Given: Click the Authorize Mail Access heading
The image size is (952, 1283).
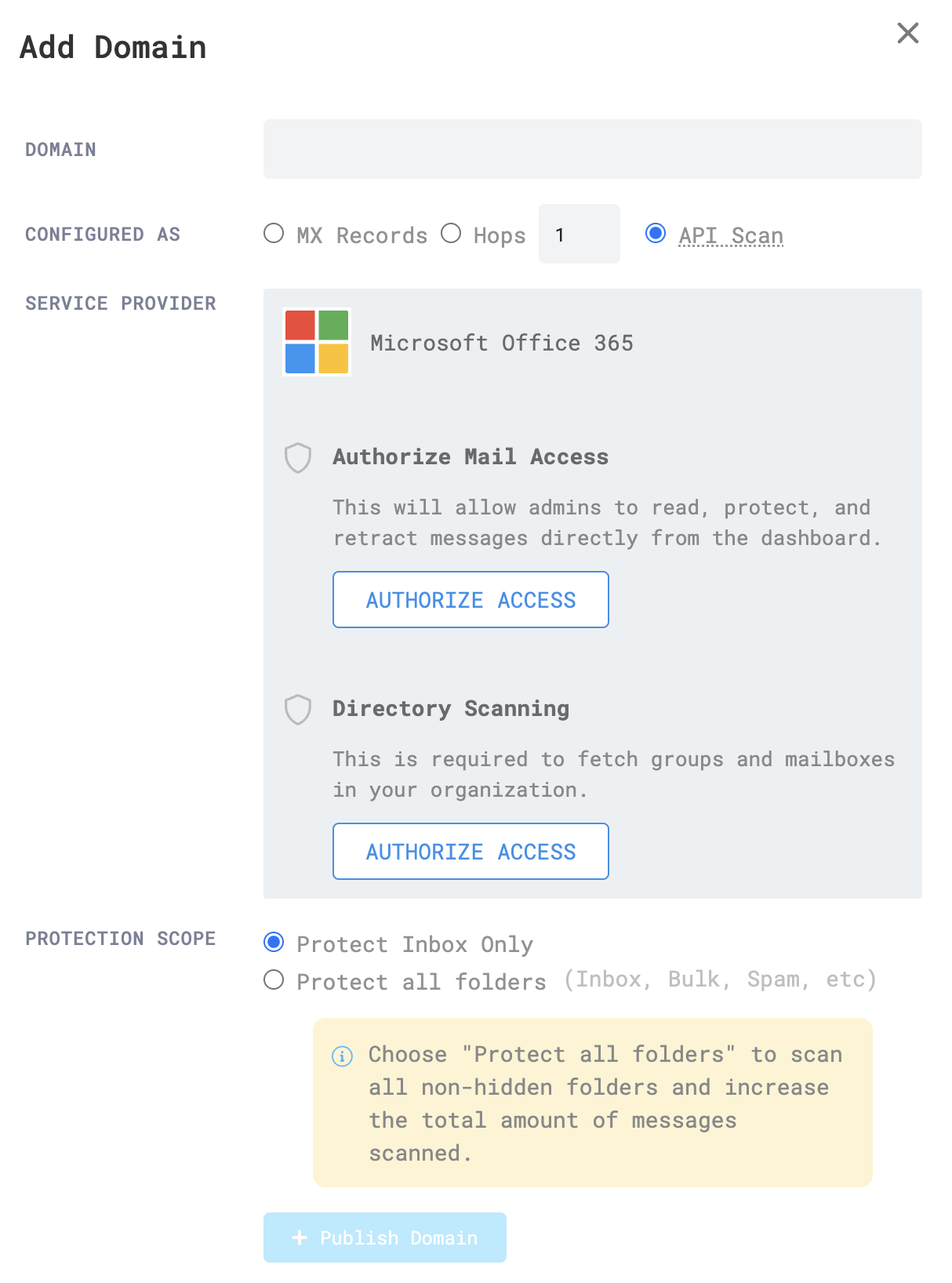Looking at the screenshot, I should (471, 457).
